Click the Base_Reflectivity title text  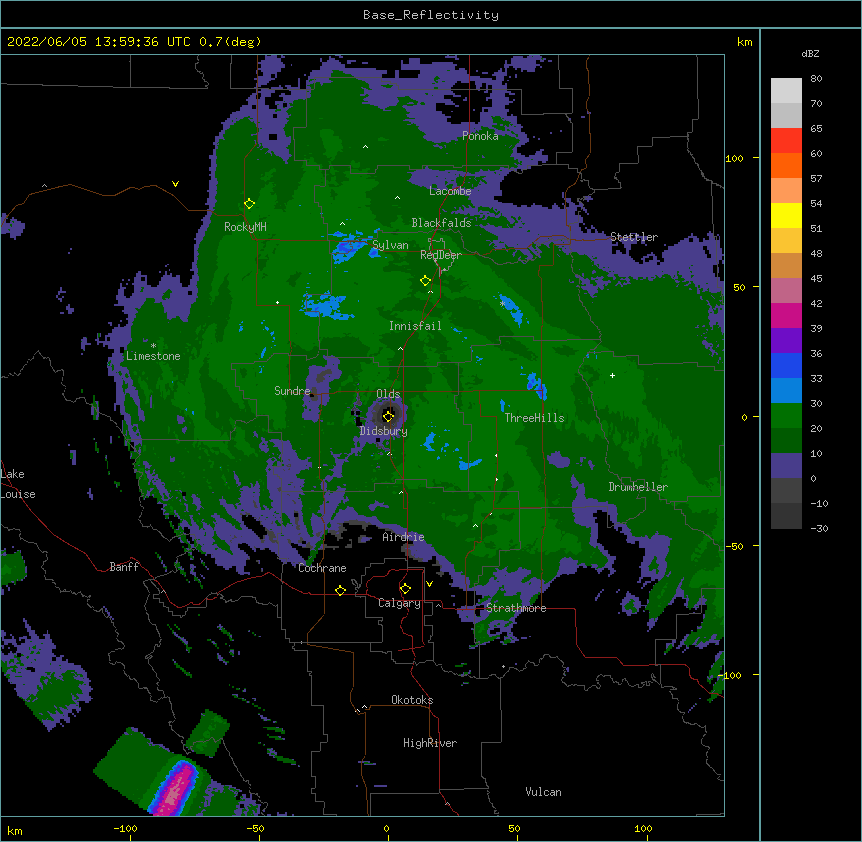click(x=431, y=15)
